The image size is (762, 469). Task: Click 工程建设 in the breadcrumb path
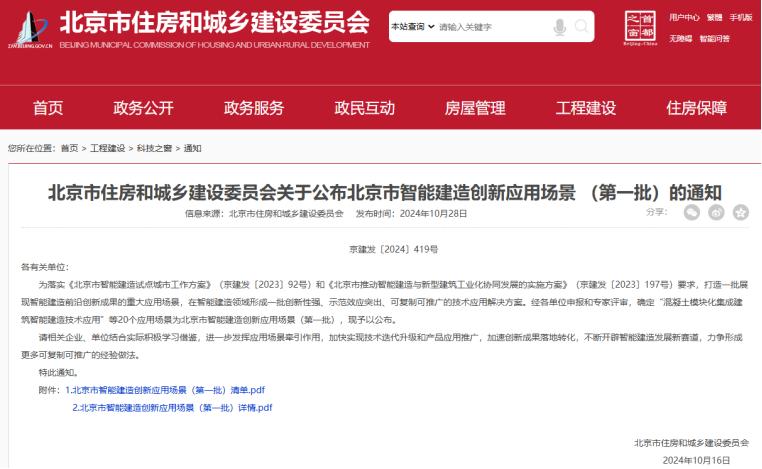point(108,148)
